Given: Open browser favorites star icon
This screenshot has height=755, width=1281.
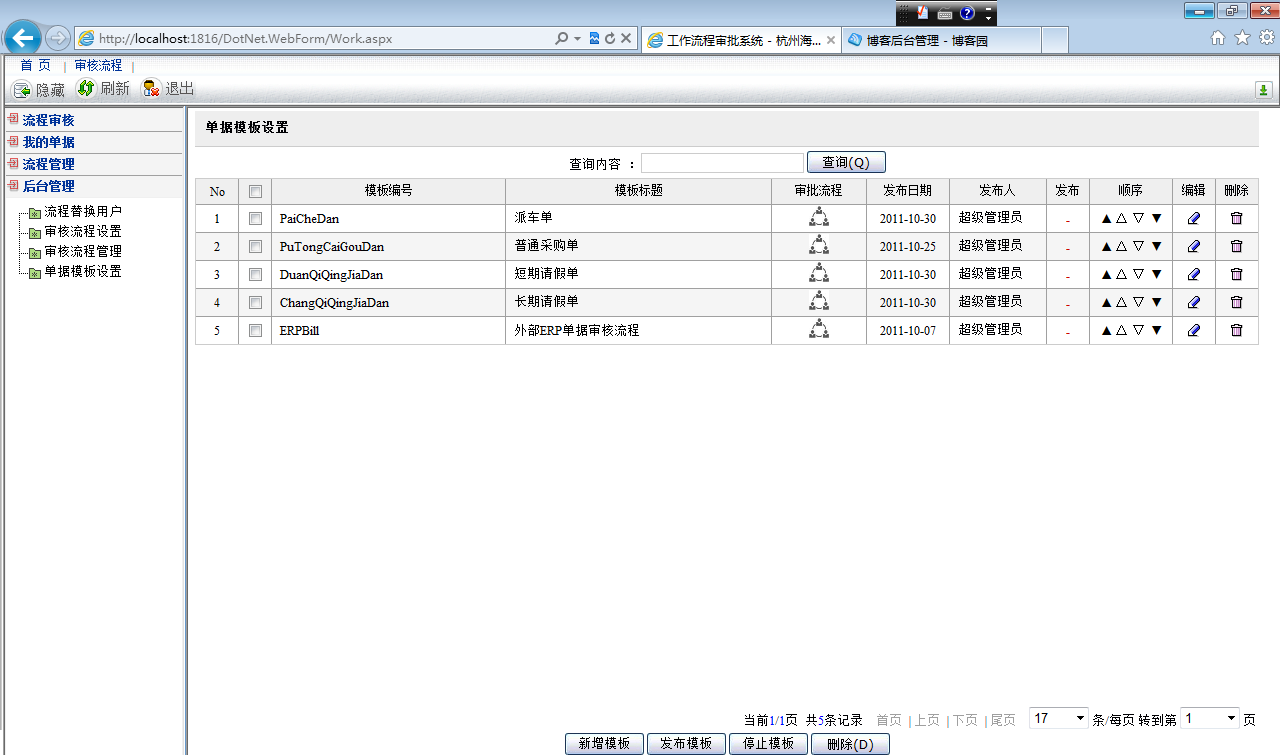Looking at the screenshot, I should coord(1242,38).
